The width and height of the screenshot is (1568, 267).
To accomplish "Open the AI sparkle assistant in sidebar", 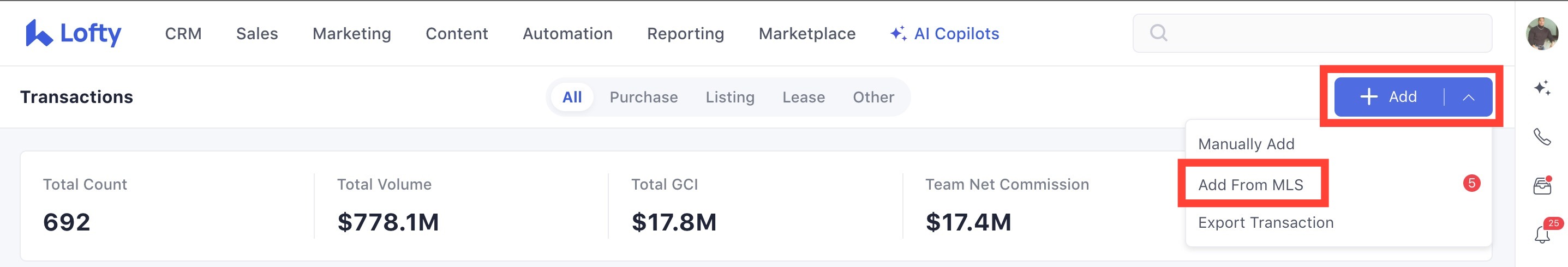I will (x=1541, y=88).
